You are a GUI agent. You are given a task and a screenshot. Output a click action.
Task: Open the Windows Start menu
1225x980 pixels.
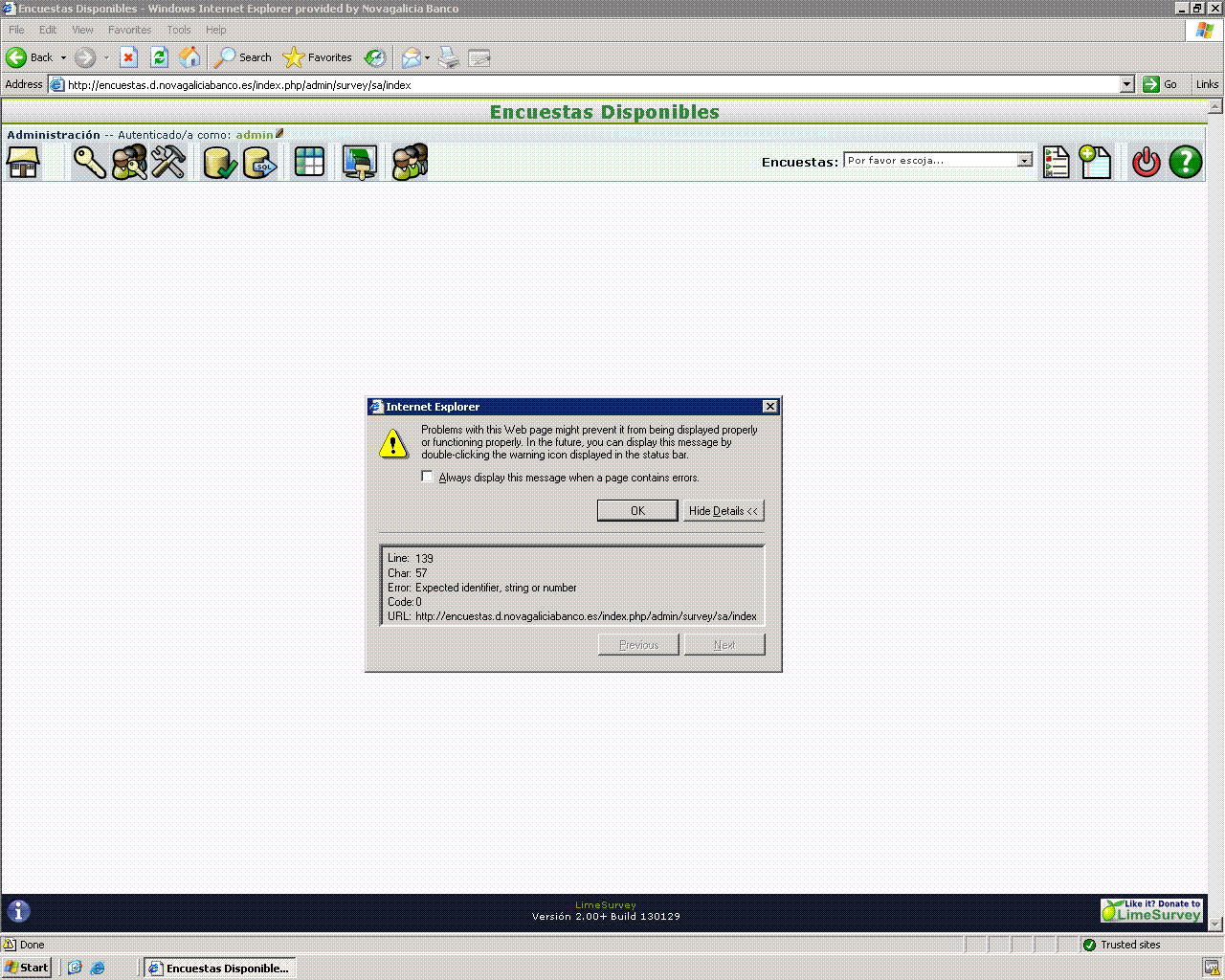[x=27, y=968]
